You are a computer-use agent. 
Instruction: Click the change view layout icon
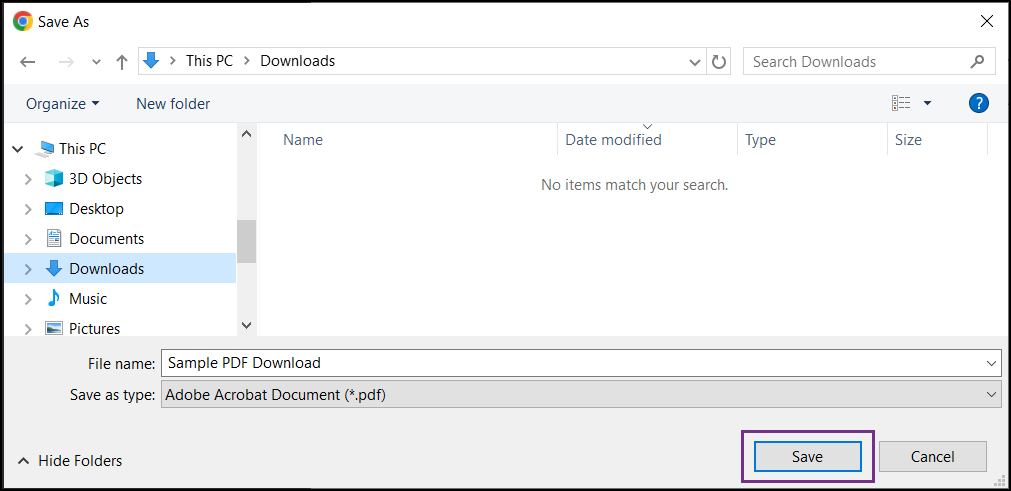(x=901, y=103)
